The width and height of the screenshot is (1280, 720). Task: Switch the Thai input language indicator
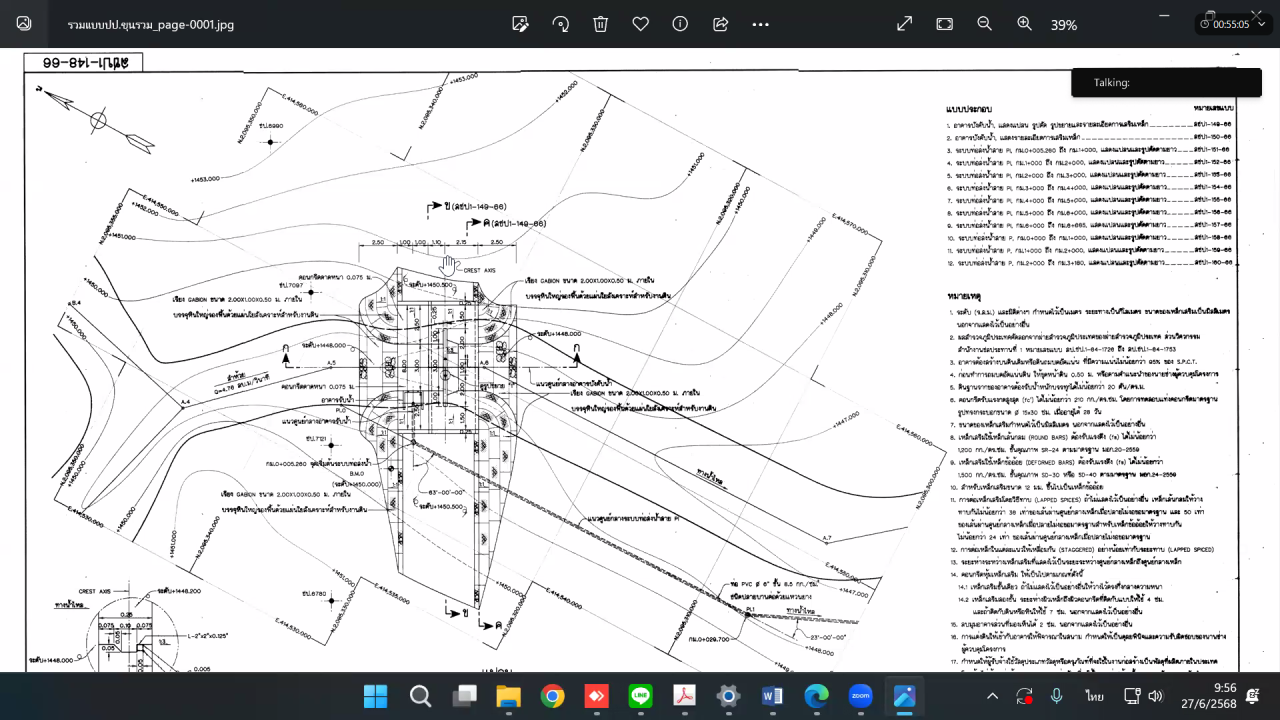(1094, 696)
